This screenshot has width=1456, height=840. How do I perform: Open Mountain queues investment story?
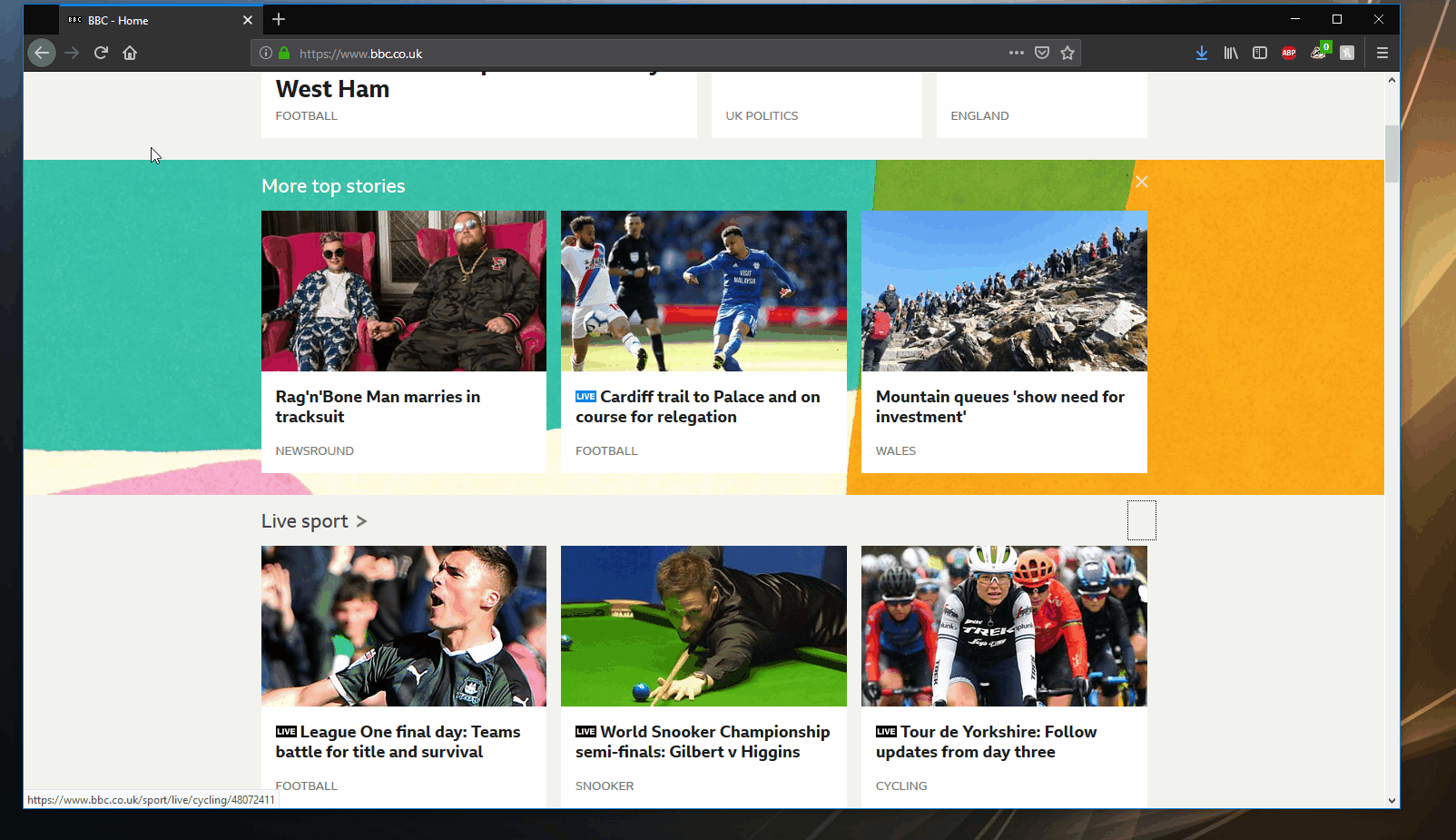(999, 407)
